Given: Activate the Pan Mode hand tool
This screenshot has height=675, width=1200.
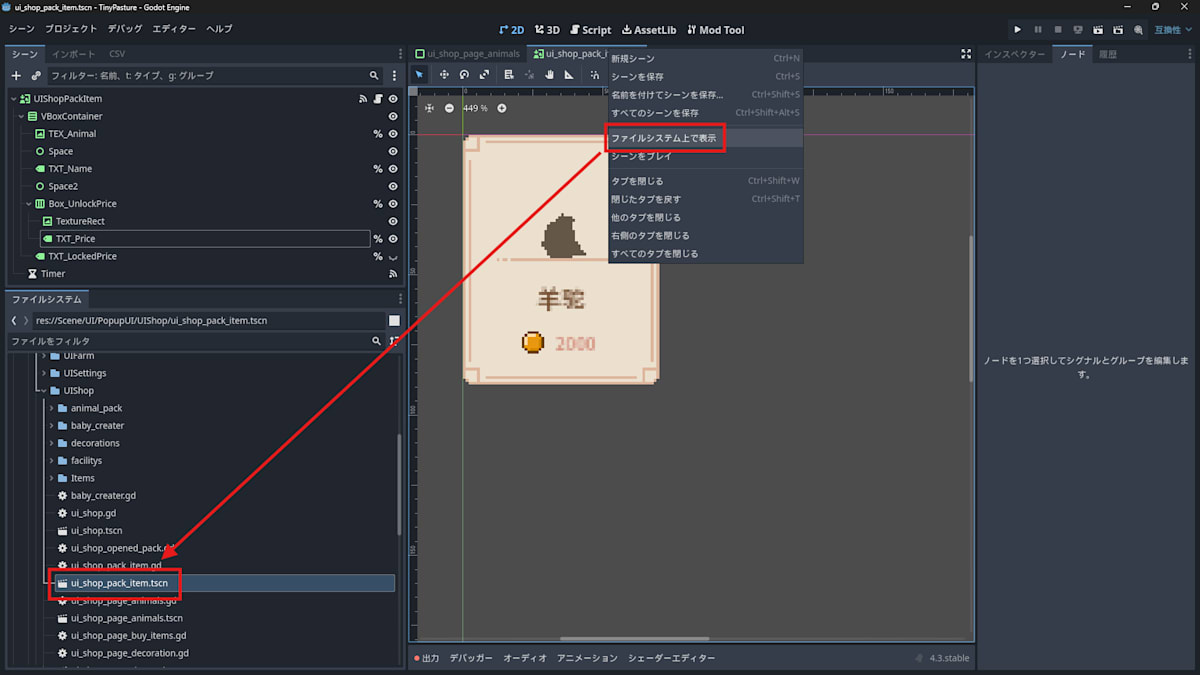Looking at the screenshot, I should coord(549,75).
